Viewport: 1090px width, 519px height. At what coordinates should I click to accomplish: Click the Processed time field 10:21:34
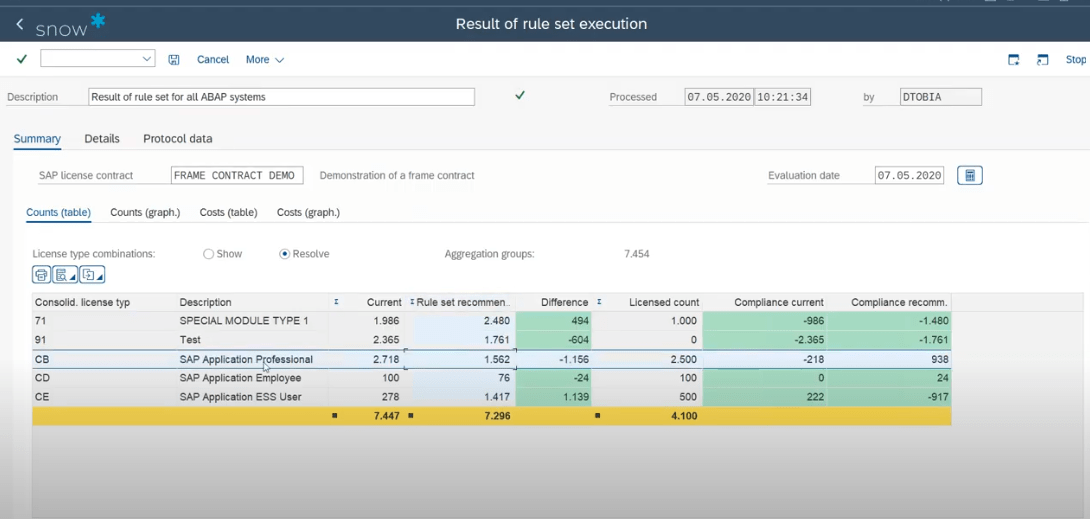pyautogui.click(x=783, y=97)
